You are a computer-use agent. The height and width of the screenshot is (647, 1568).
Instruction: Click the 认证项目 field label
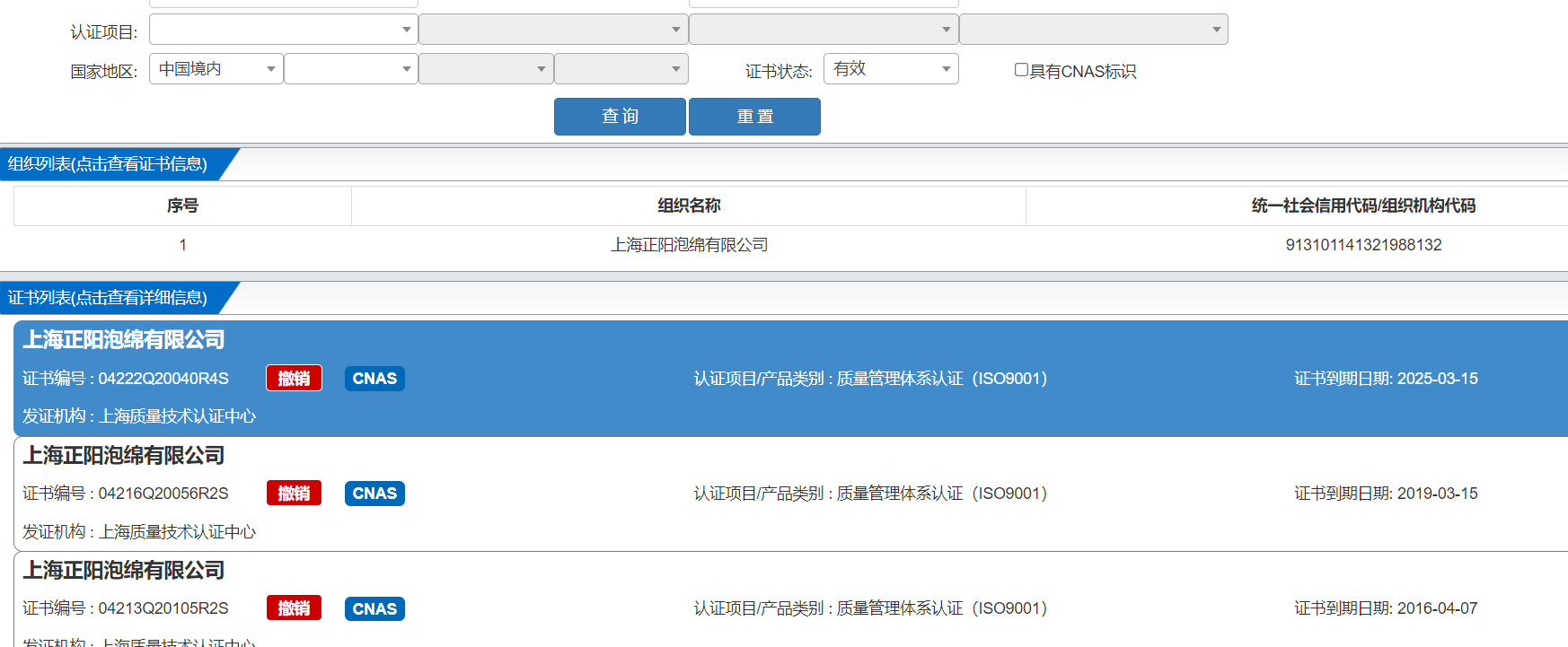[x=104, y=32]
